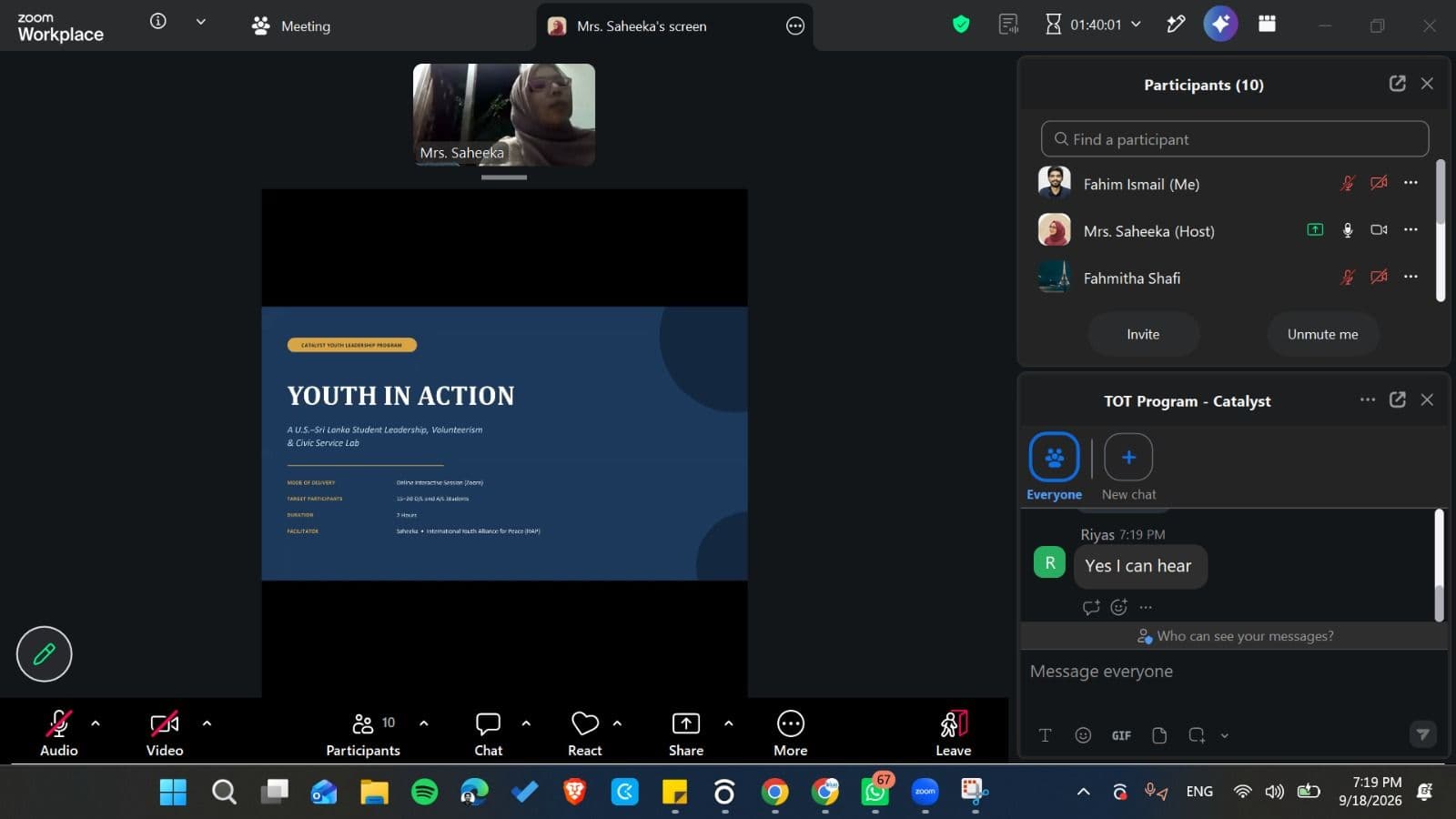This screenshot has height=819, width=1456.
Task: Send the chat message
Action: 1423,734
